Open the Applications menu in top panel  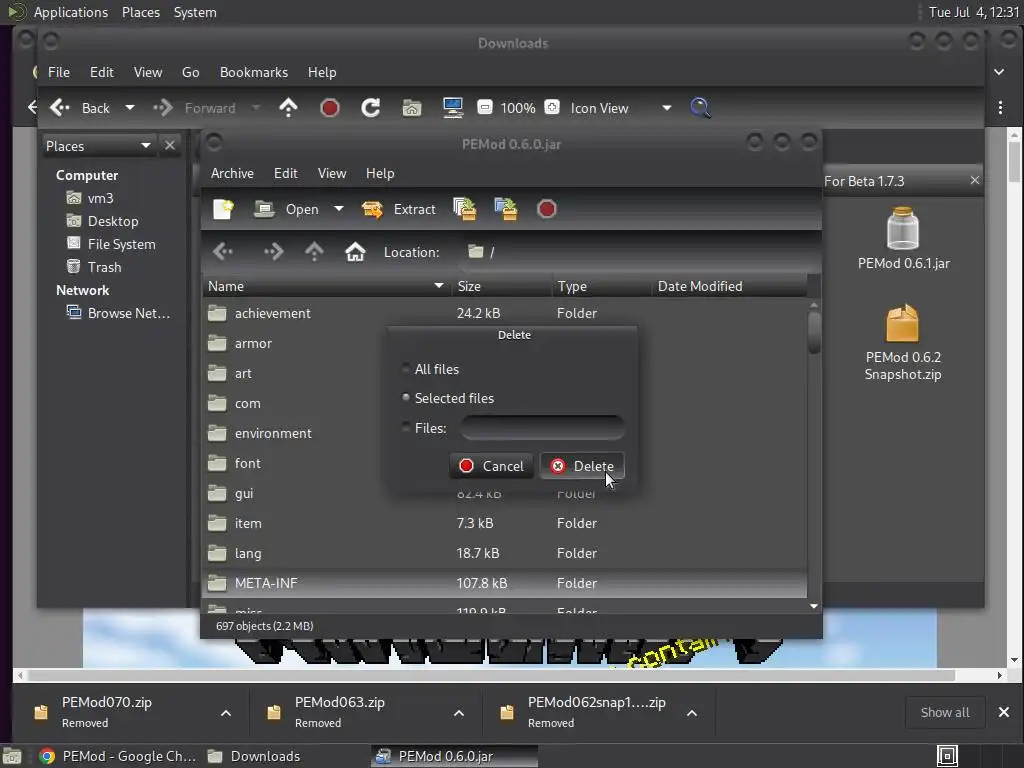(x=71, y=12)
